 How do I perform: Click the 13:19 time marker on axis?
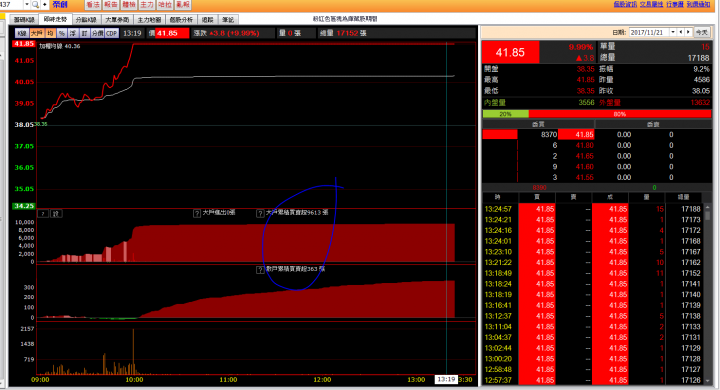click(446, 379)
